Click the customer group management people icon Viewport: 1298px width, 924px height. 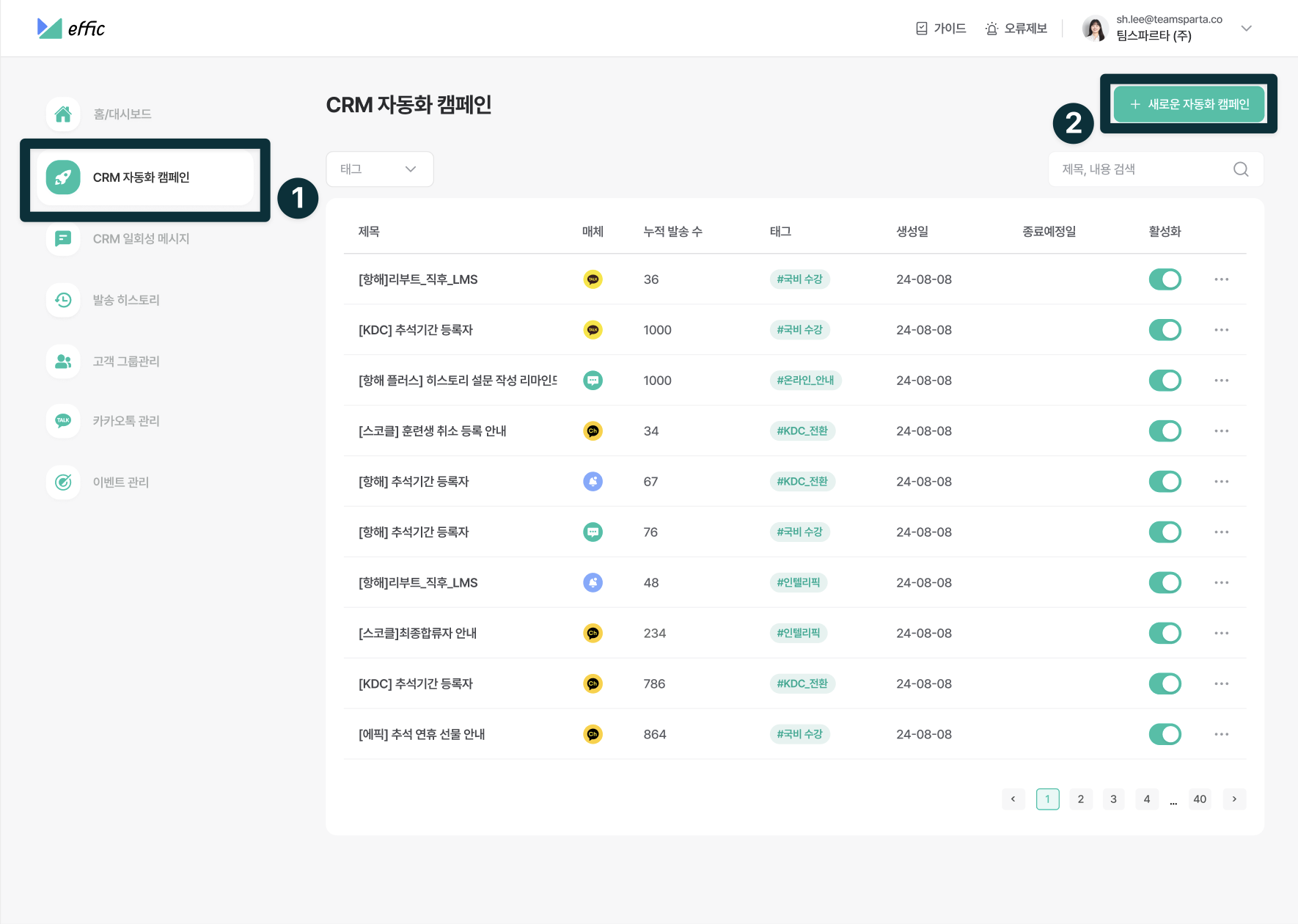(63, 362)
